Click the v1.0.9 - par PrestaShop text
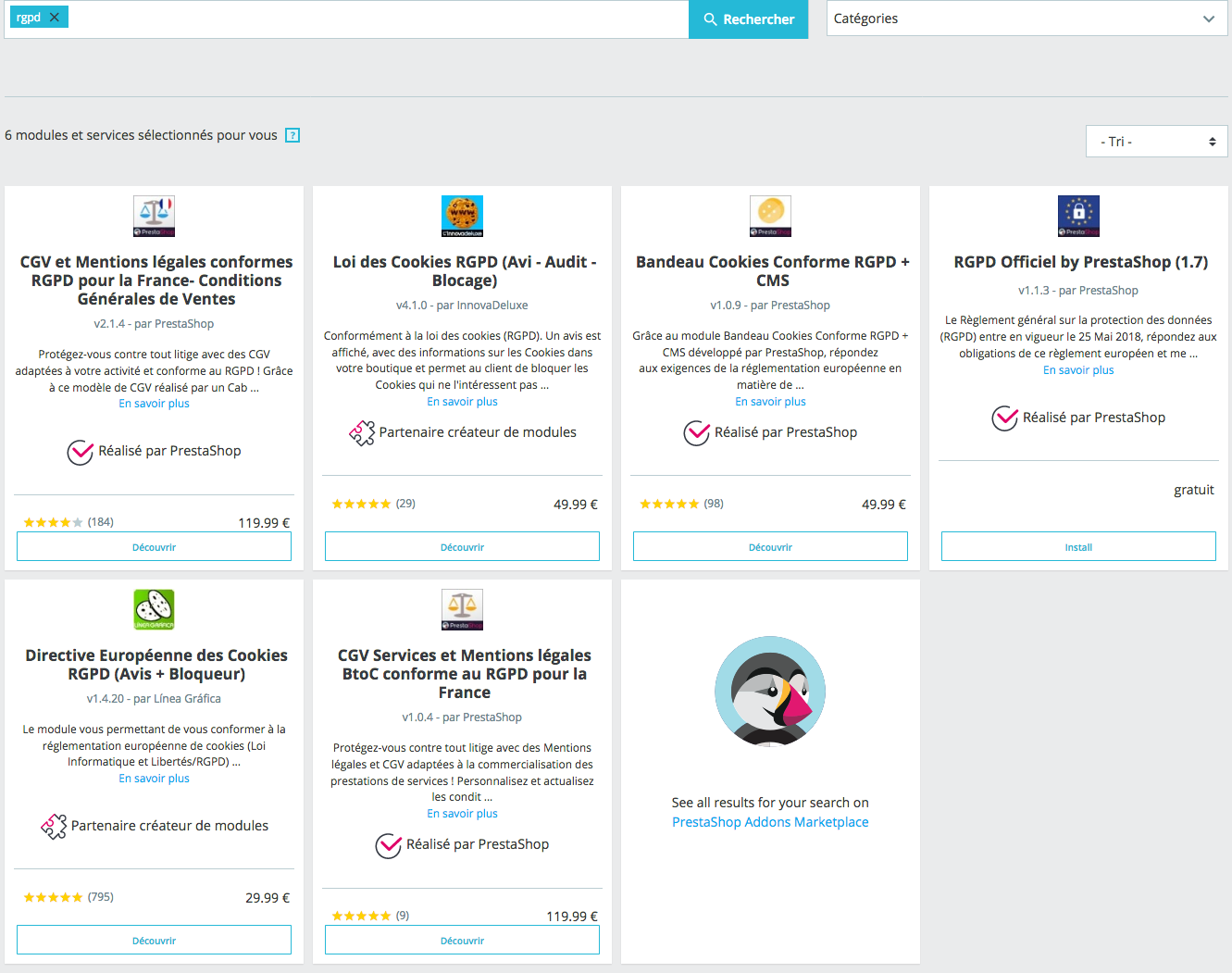1232x973 pixels. tap(770, 306)
